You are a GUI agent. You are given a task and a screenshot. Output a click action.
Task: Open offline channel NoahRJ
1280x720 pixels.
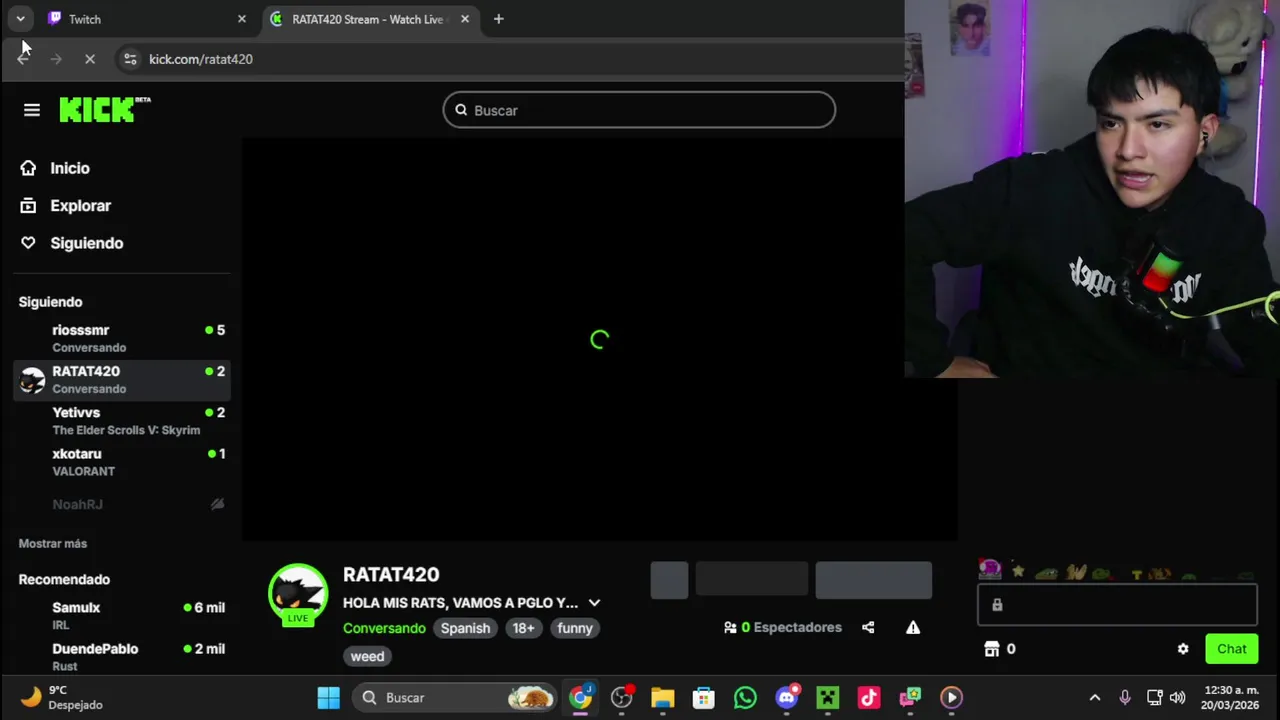coord(122,504)
